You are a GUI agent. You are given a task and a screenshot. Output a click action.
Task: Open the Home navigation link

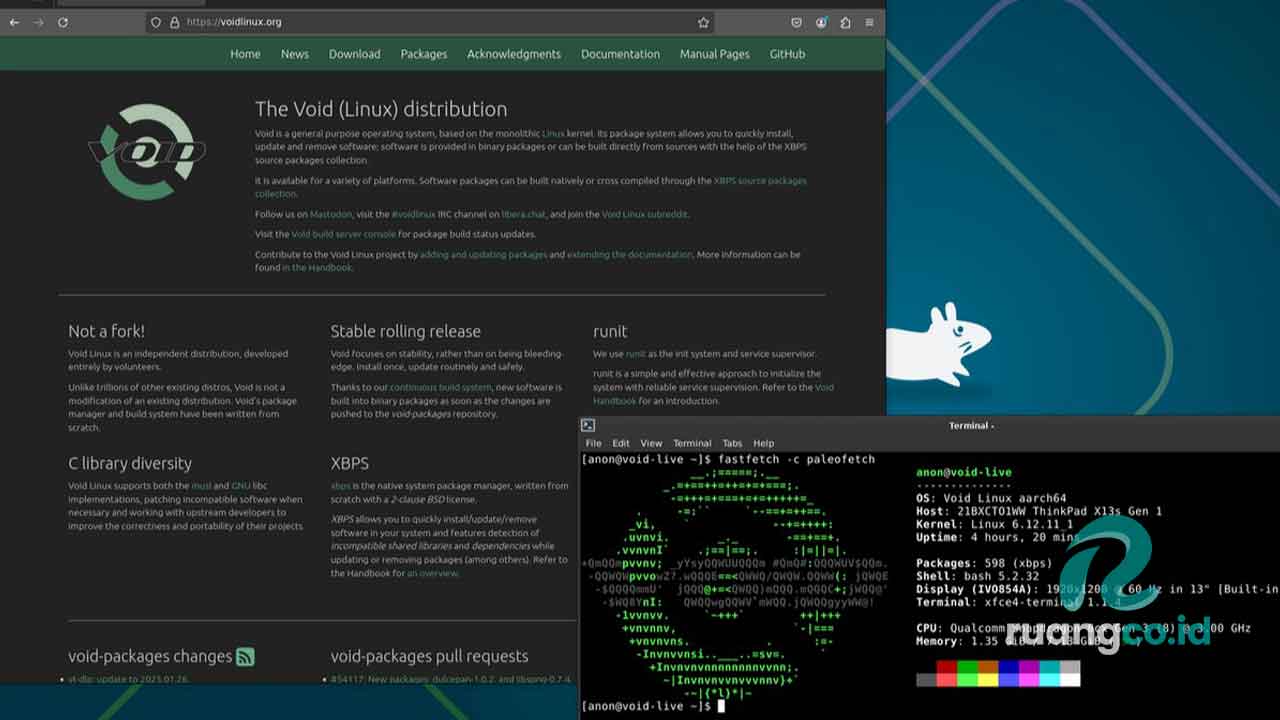pos(245,54)
